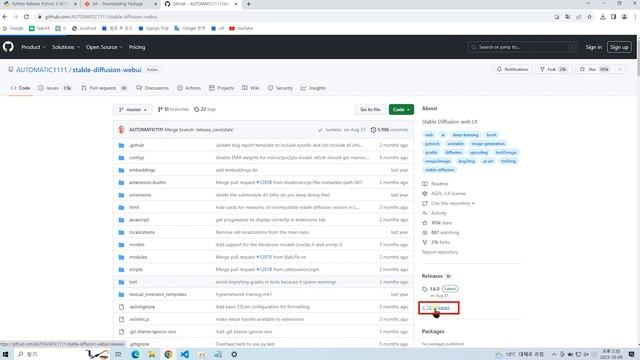
Task: Switch to the Python Release tab
Action: coord(39,4)
